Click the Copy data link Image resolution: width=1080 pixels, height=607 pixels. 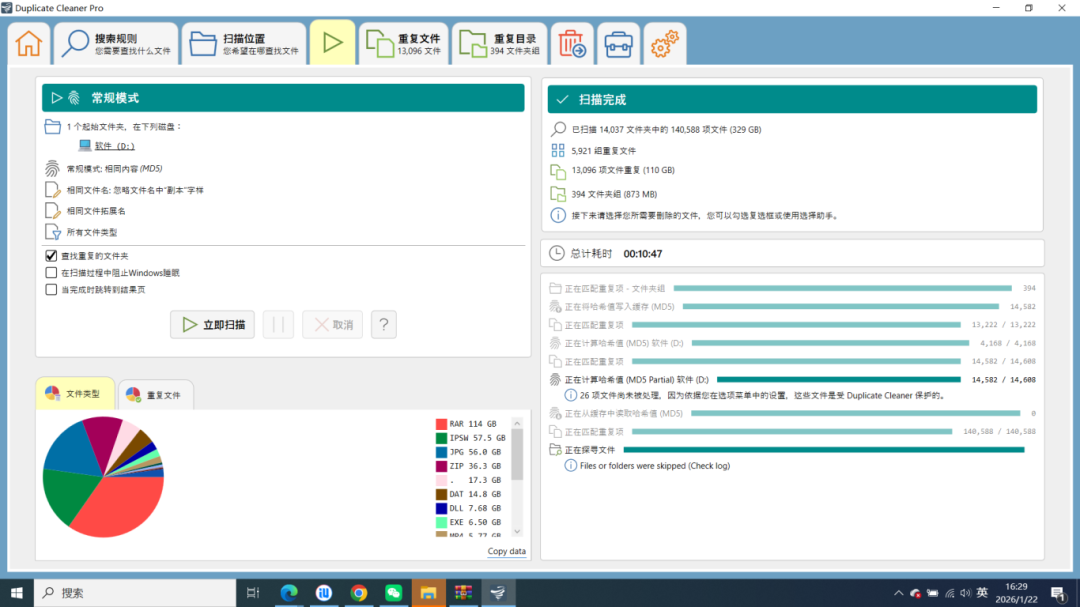coord(506,551)
